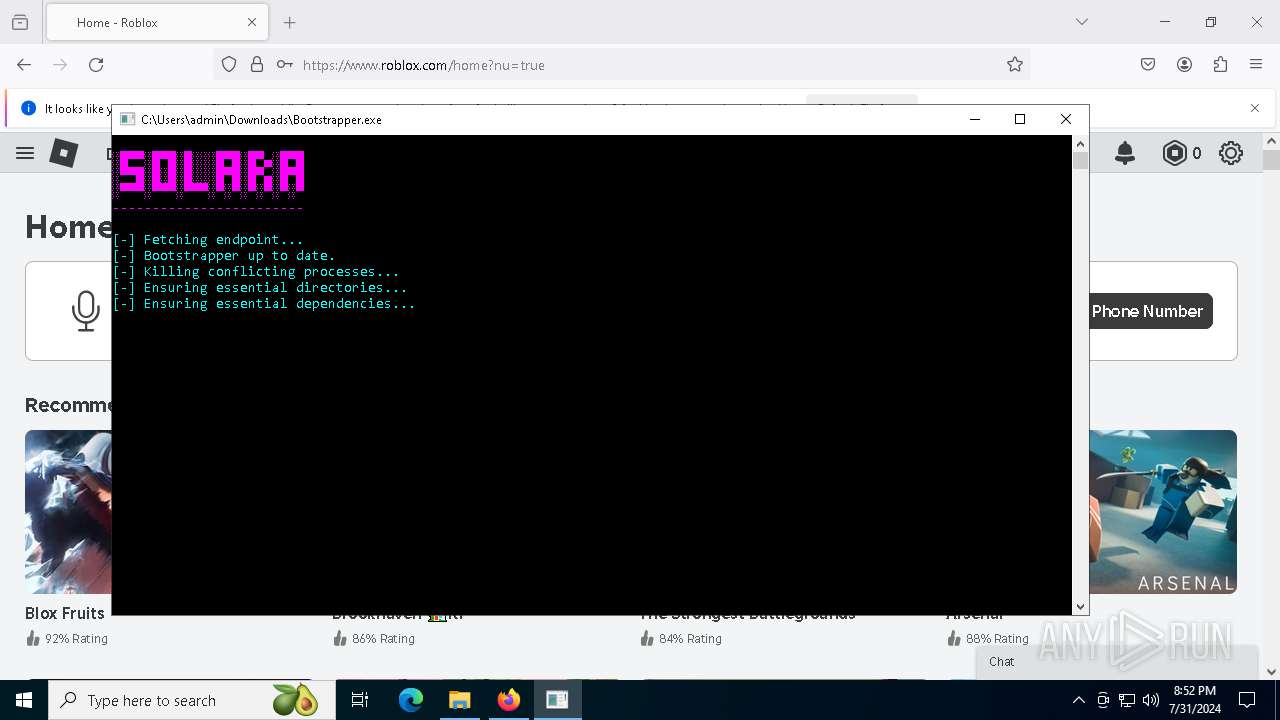Open the Arsenal game thumbnail

pyautogui.click(x=1163, y=512)
